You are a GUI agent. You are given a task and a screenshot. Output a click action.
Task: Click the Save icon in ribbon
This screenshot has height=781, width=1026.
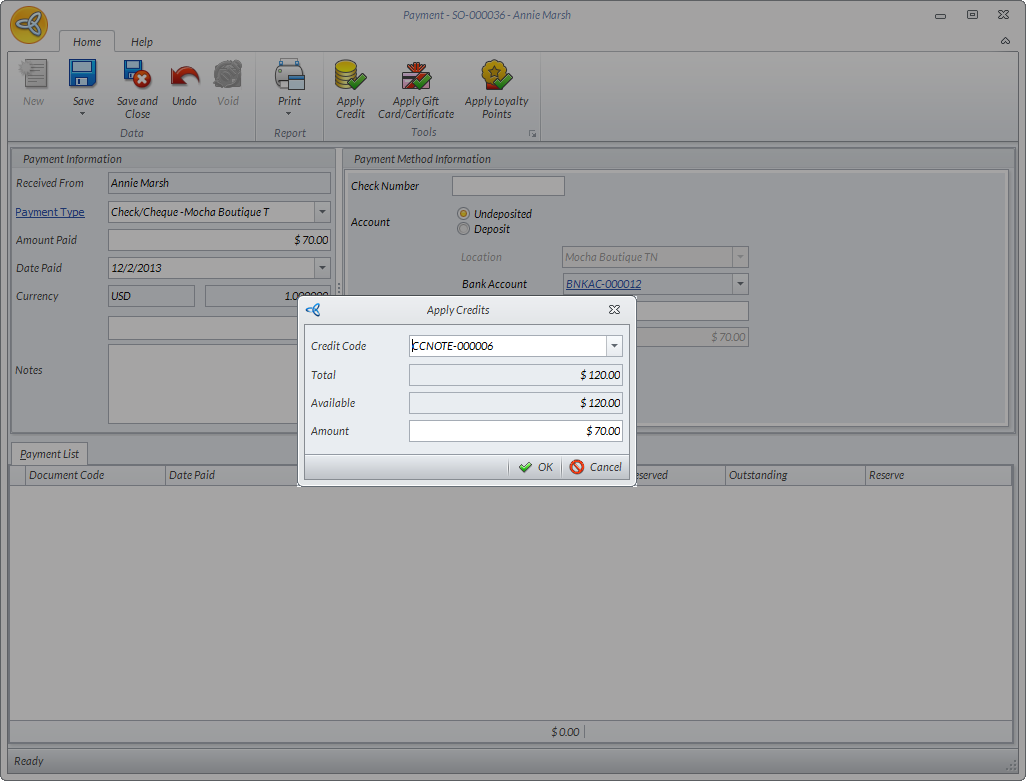83,75
